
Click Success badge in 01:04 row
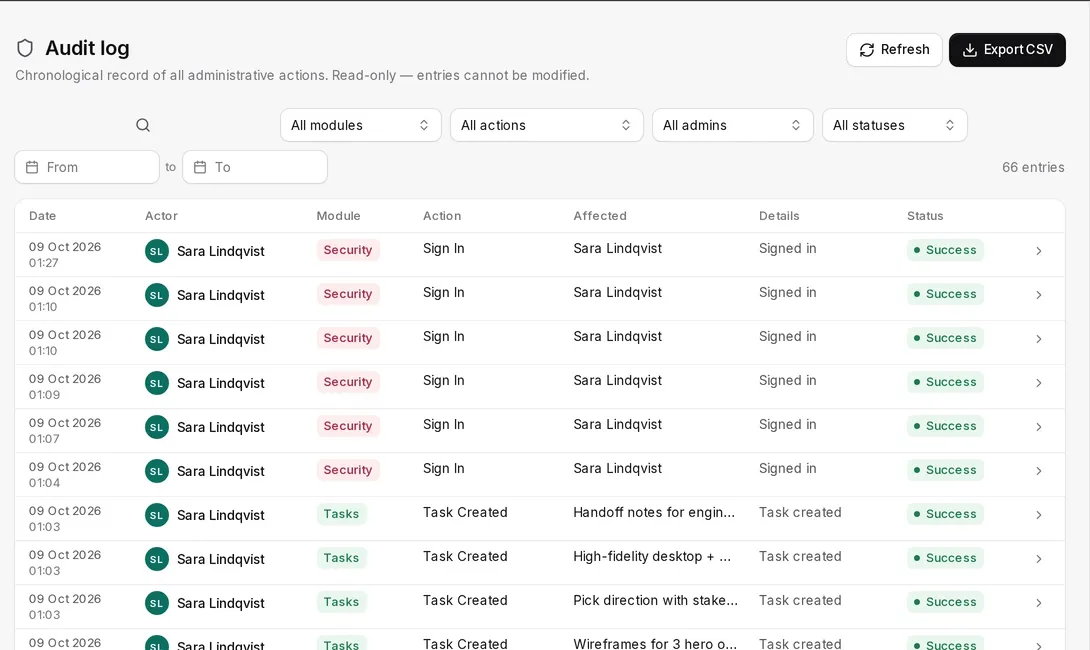coord(945,470)
